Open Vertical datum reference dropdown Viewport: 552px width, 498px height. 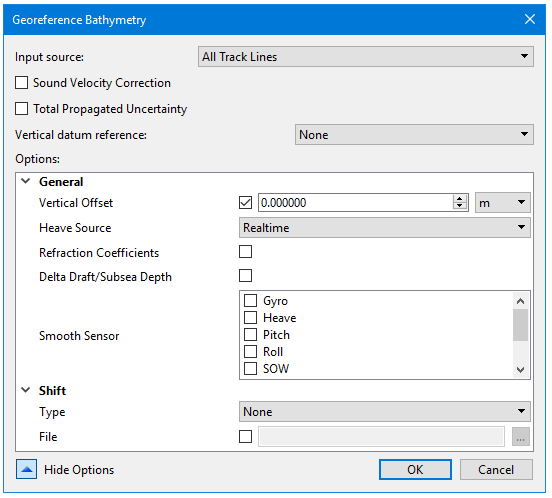coord(414,134)
